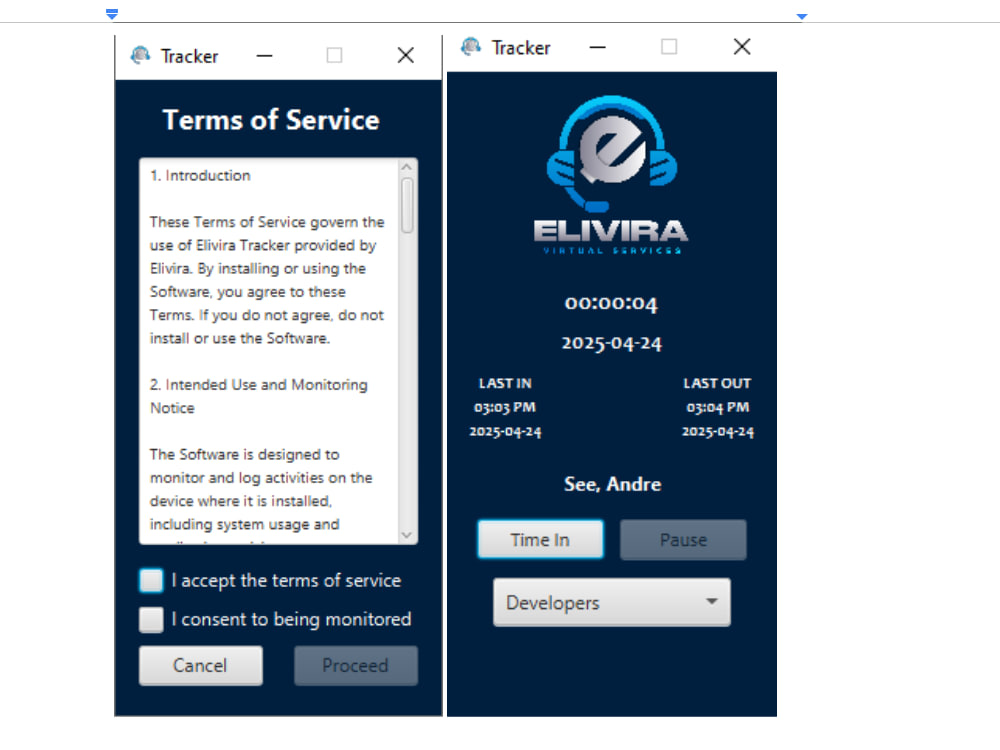This screenshot has height=750, width=1000.
Task: Click the Tracker icon in timer window title
Action: [x=471, y=47]
